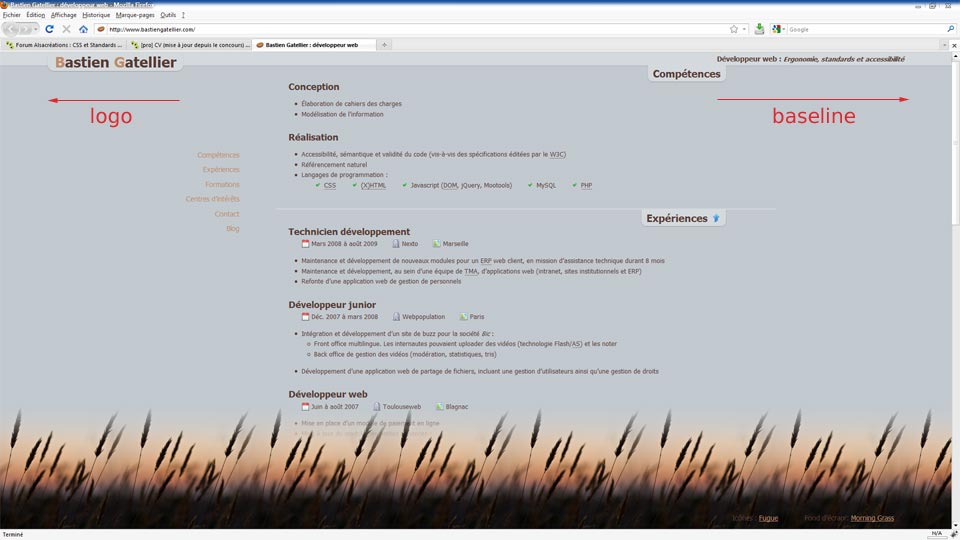Click the green checkmark beside CSS
This screenshot has width=960, height=540.
[x=317, y=185]
